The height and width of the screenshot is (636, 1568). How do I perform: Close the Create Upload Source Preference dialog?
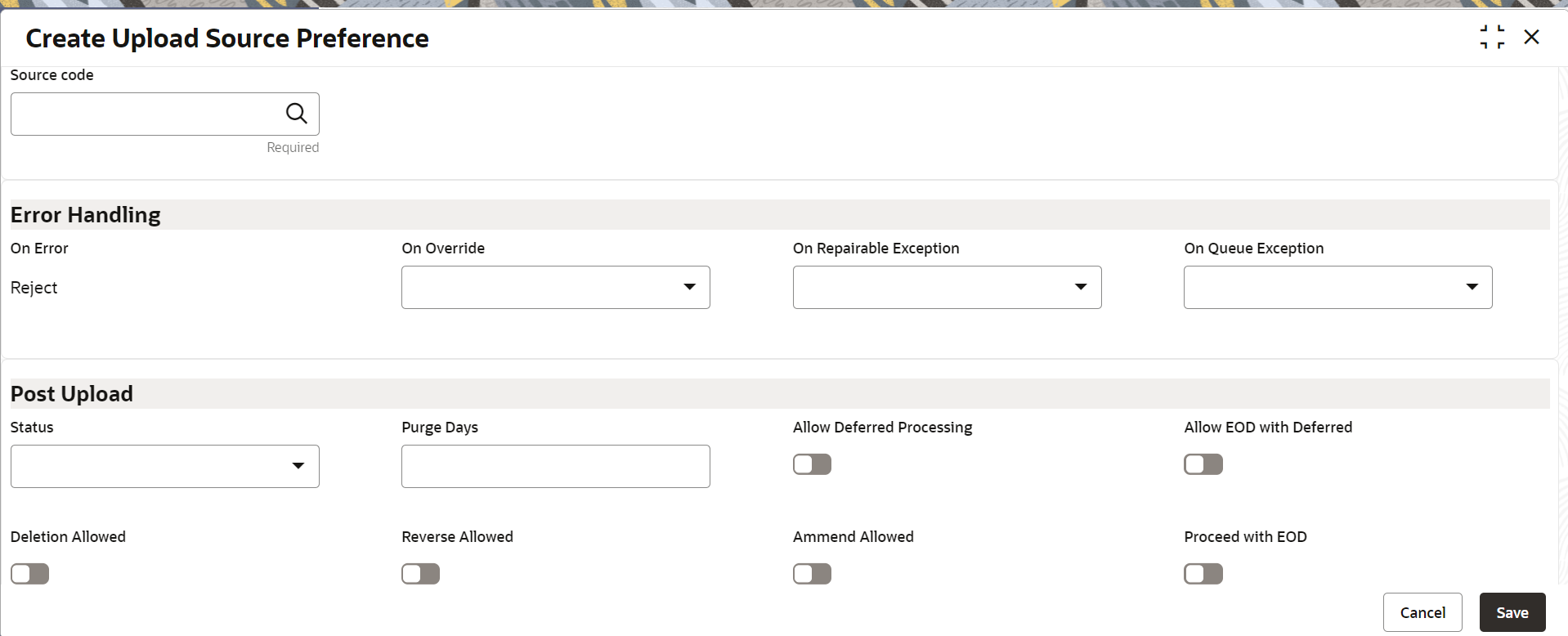[1531, 38]
